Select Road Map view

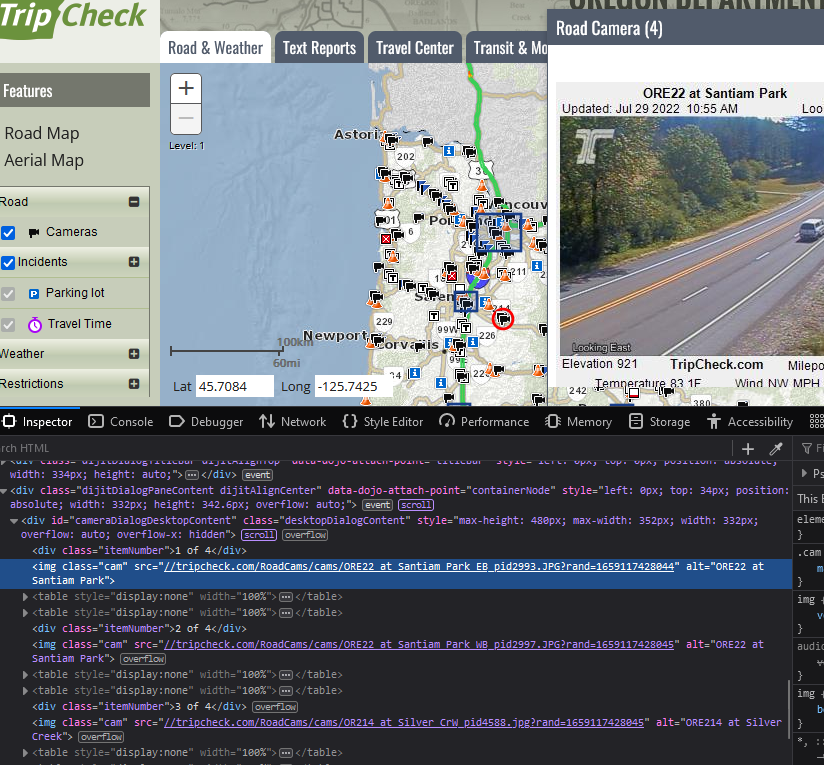point(42,133)
